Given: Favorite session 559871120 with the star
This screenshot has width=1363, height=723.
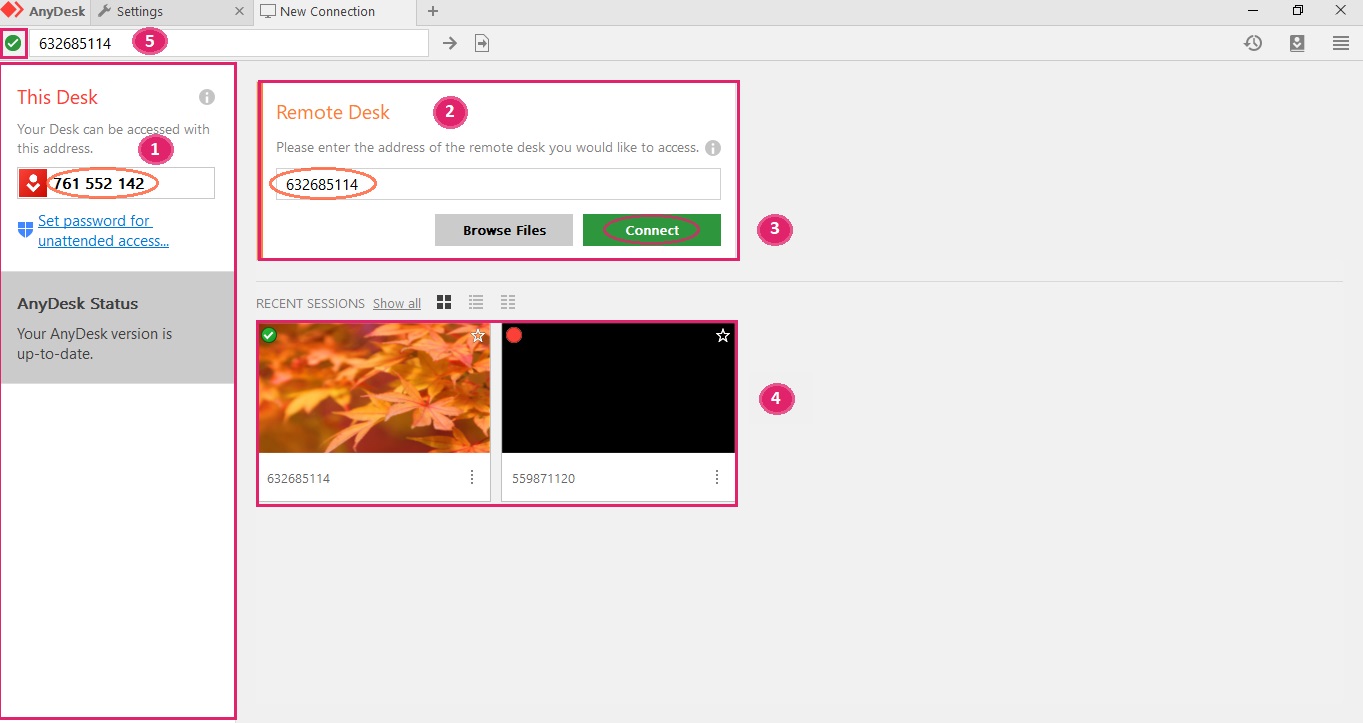Looking at the screenshot, I should point(723,336).
